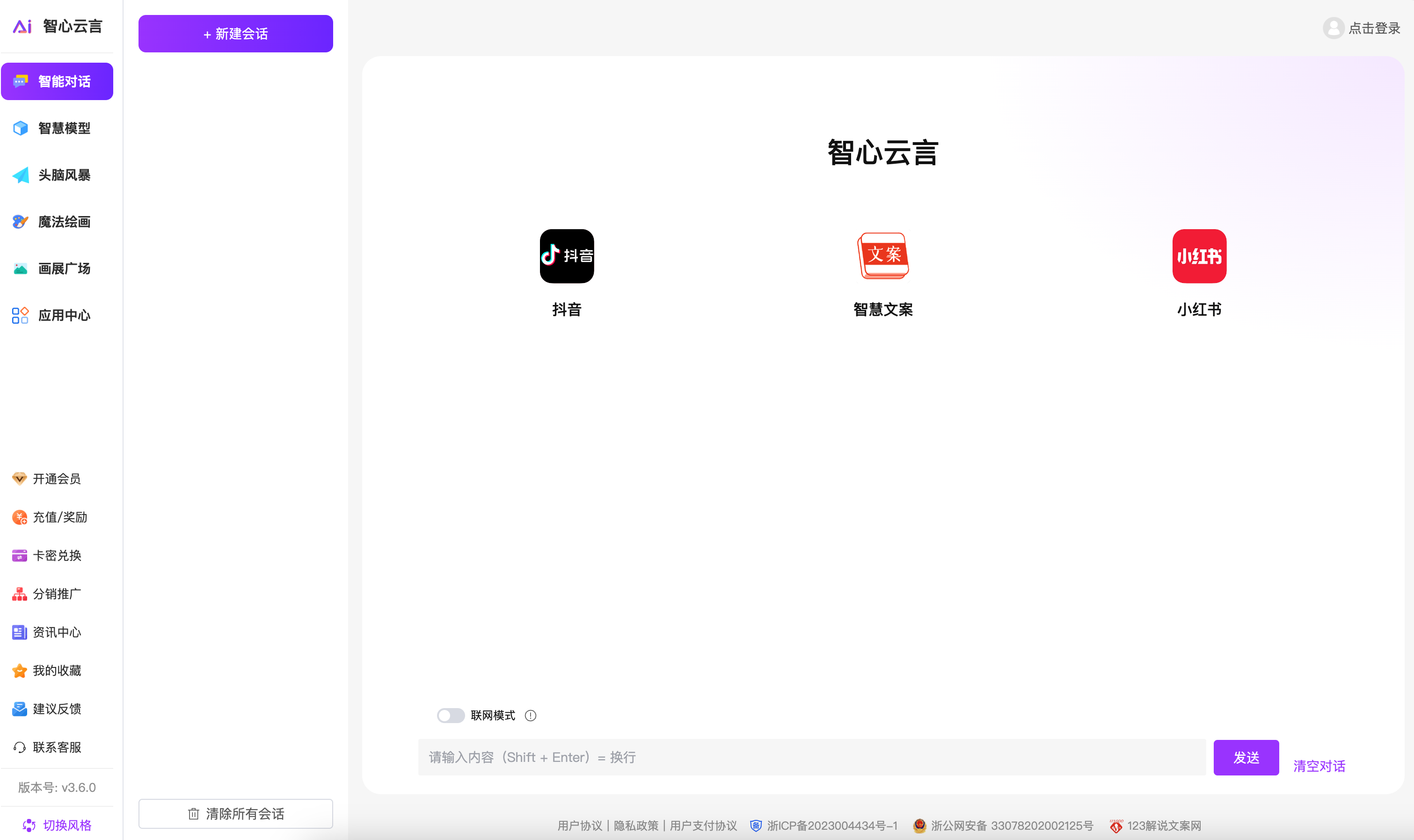1414x840 pixels.
Task: Click 点击登录 to sign in
Action: [1374, 28]
